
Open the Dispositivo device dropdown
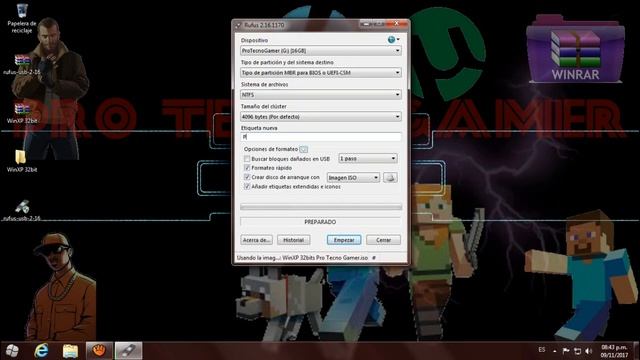coord(321,51)
